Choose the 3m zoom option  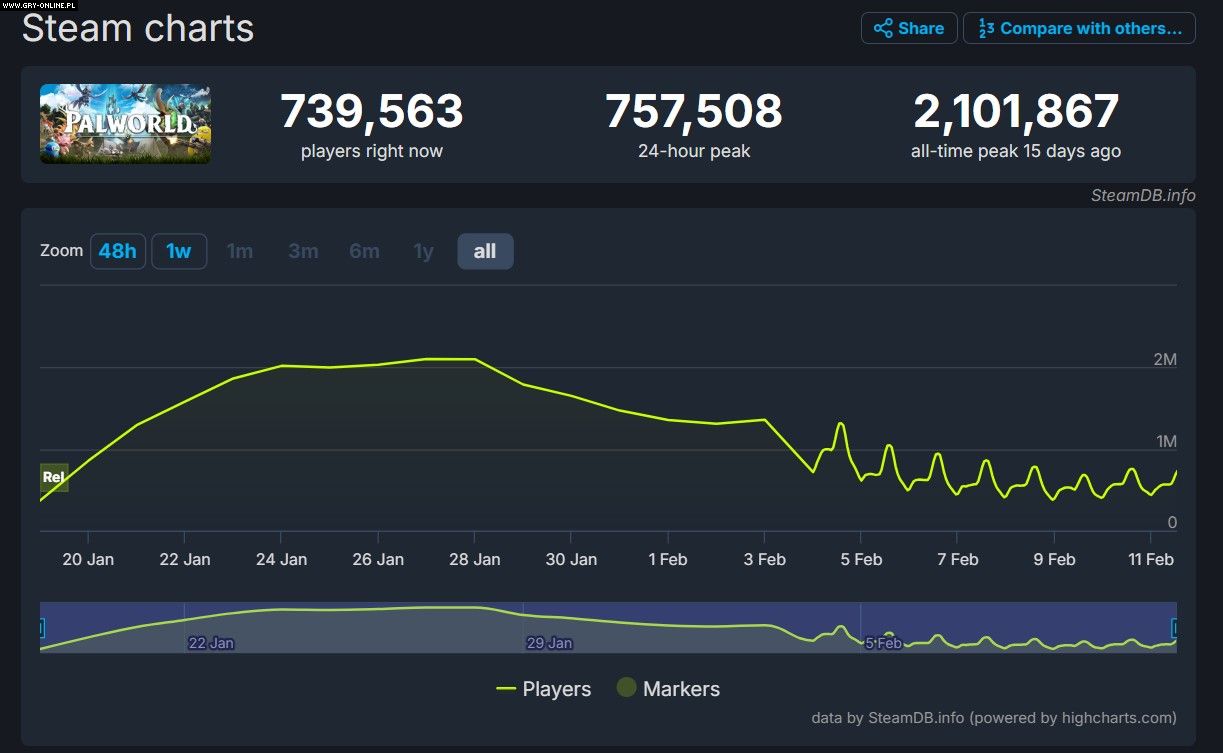(303, 251)
